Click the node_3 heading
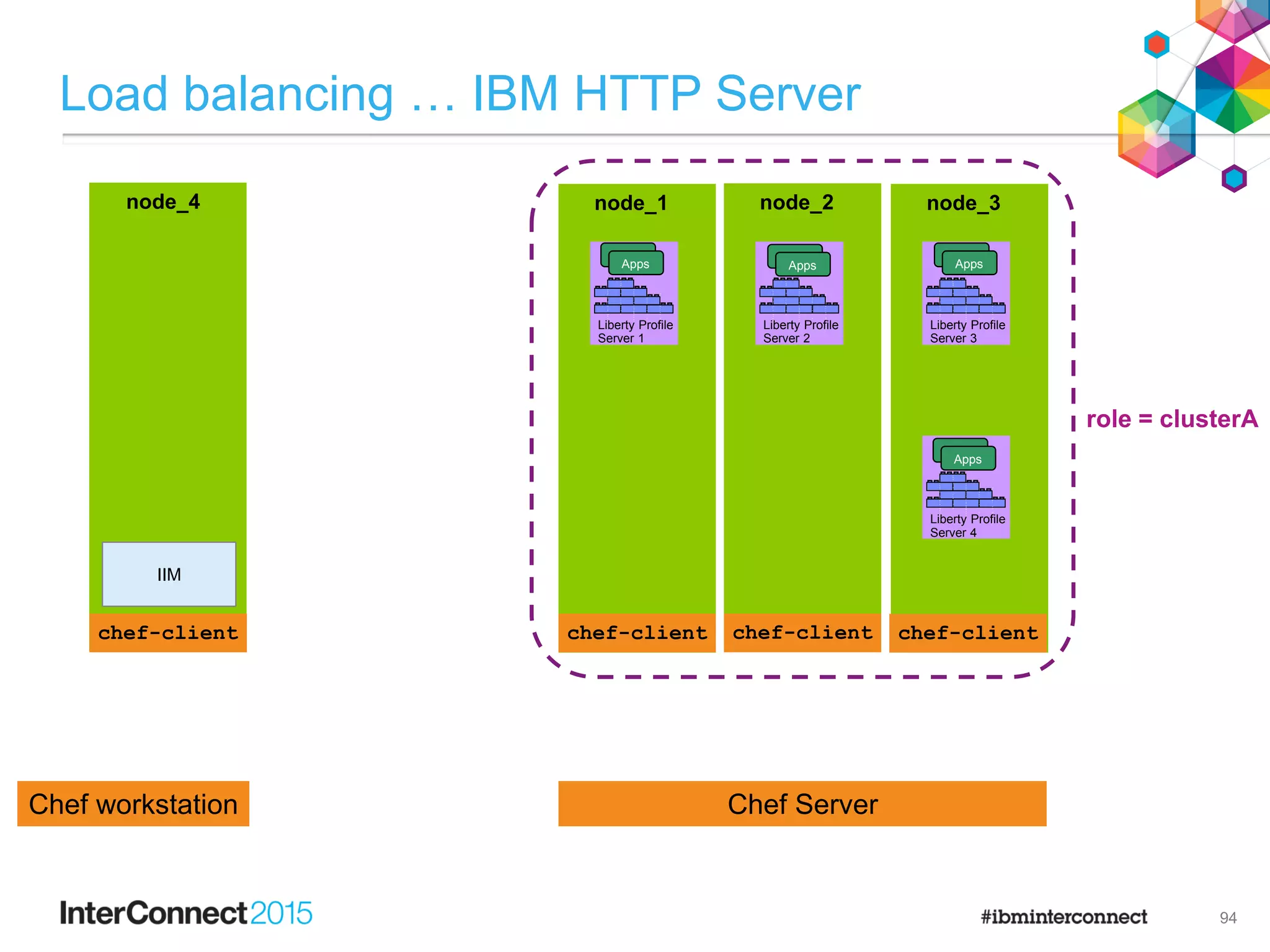This screenshot has height=952, width=1270. click(x=963, y=203)
